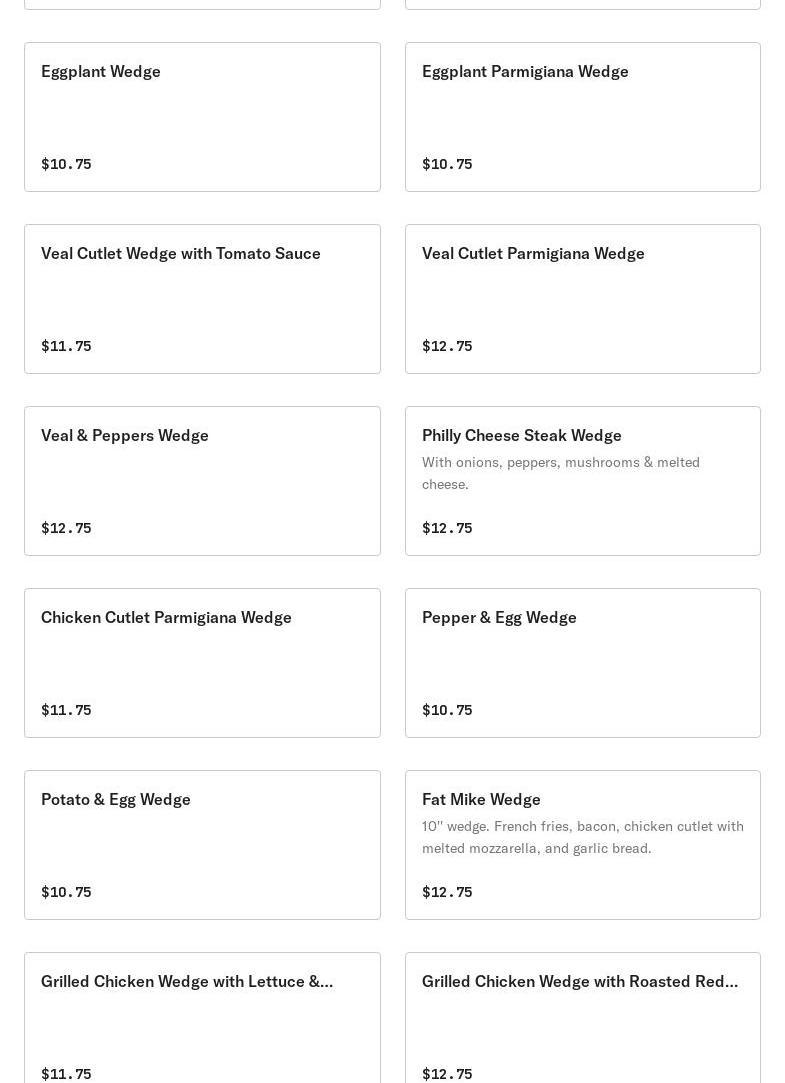785x1083 pixels.
Task: Select the Veal & Peppers Wedge
Action: pos(202,481)
